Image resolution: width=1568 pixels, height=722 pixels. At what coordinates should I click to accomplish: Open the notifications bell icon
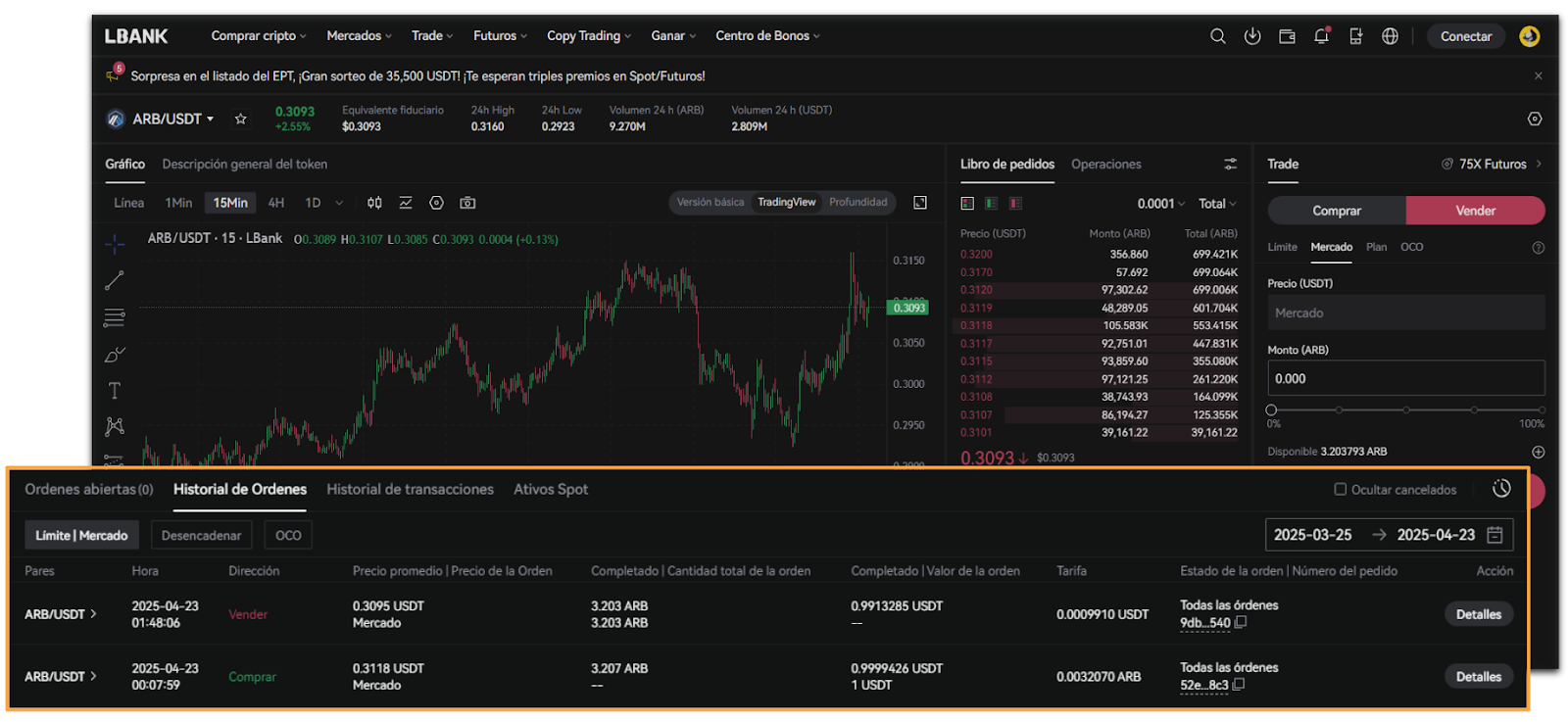[x=1321, y=36]
